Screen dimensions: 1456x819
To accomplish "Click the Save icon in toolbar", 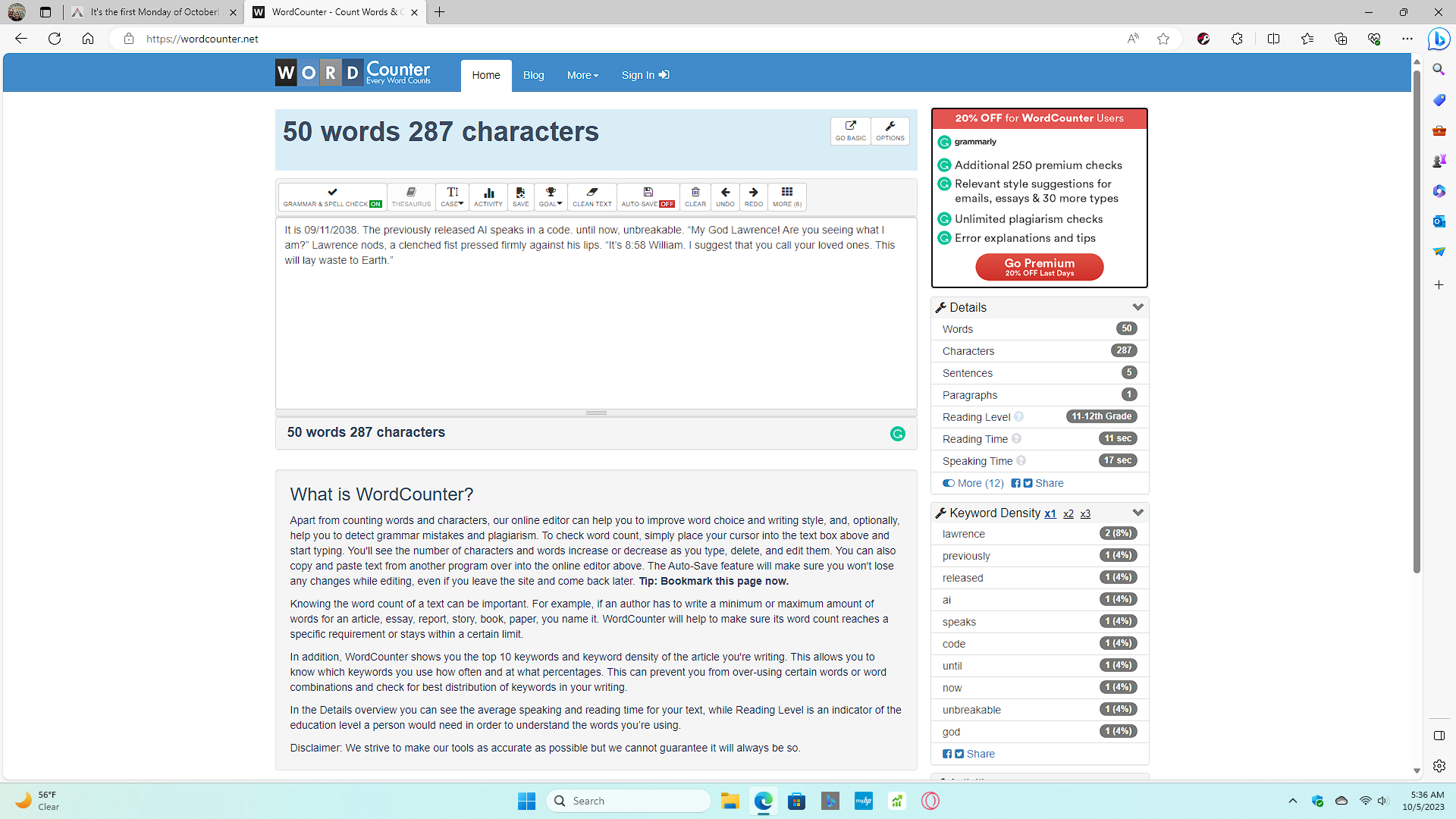I will (x=520, y=196).
